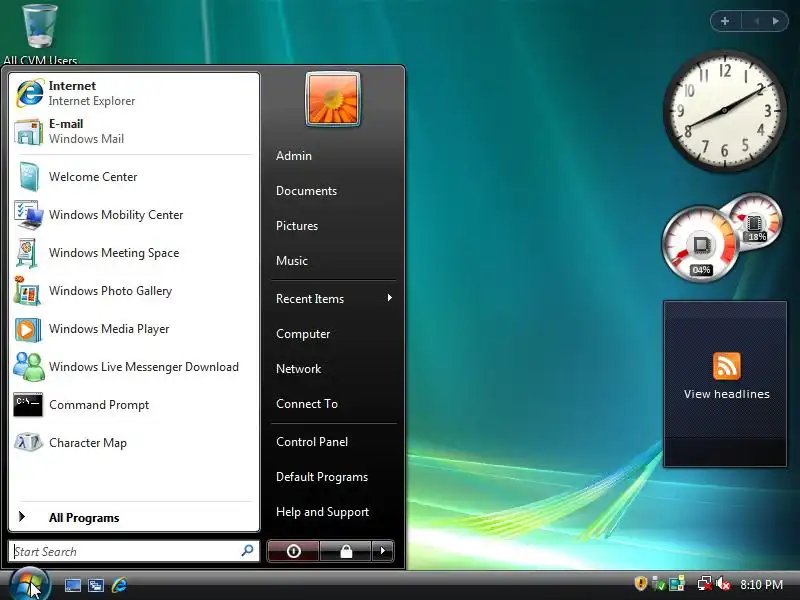Image resolution: width=800 pixels, height=600 pixels.
Task: Open Help and Support
Action: tap(322, 512)
